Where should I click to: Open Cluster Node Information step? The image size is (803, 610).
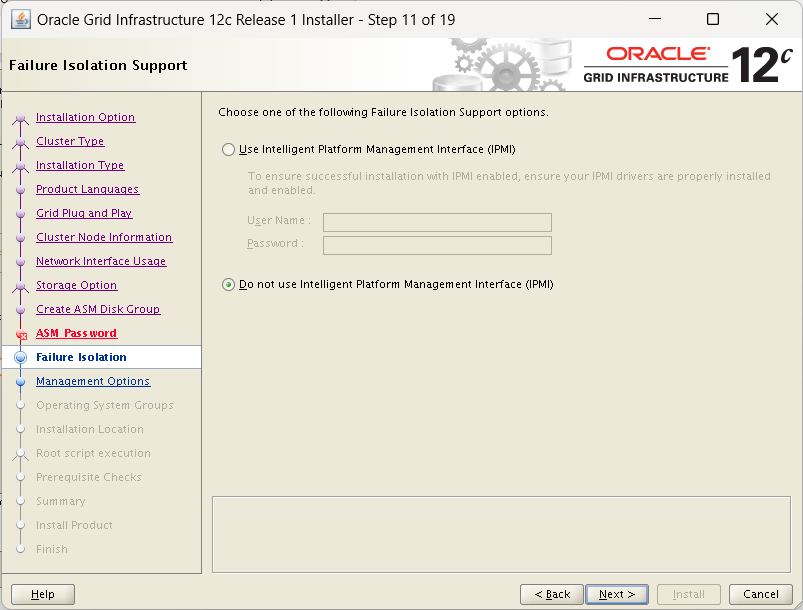(x=104, y=237)
